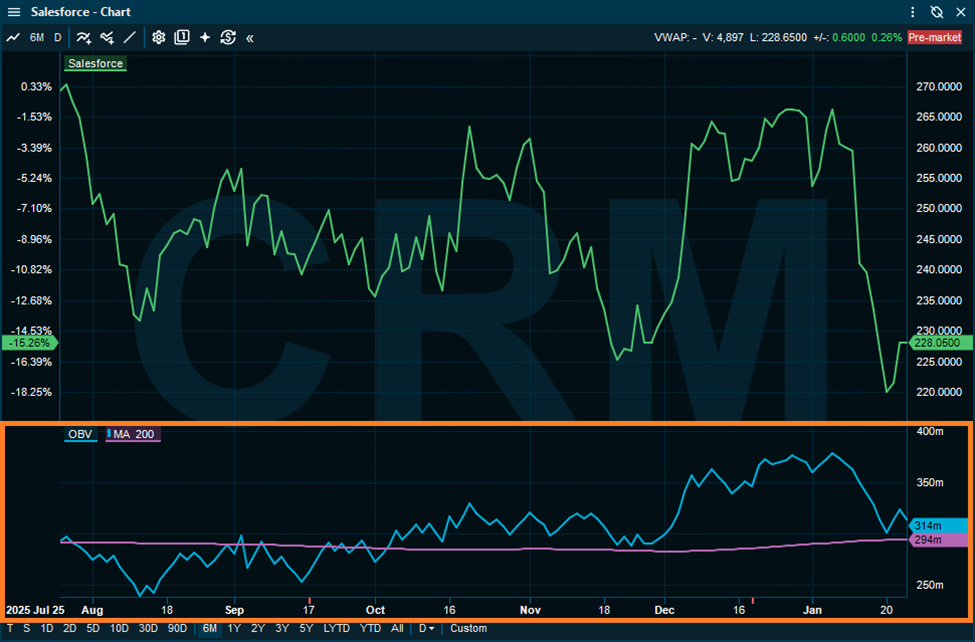Click the 0.26% percent change value
Viewport: 975px width, 642px height.
pos(886,37)
